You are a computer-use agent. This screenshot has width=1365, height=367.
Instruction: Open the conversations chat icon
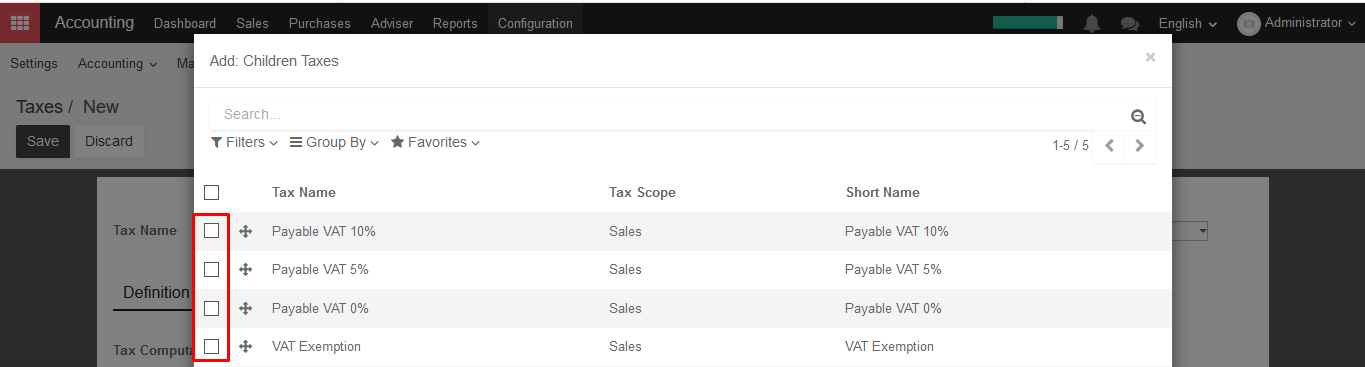(x=1130, y=23)
